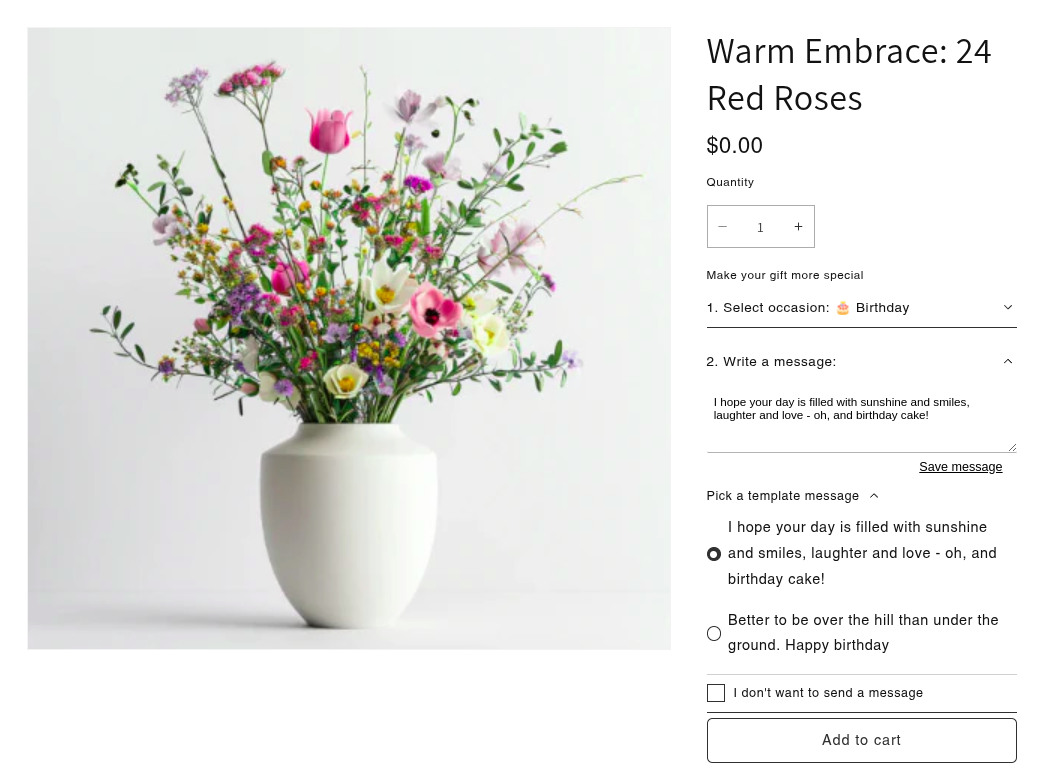Select the over the hill template radio
Screen dimensions: 1050x771
(x=714, y=633)
